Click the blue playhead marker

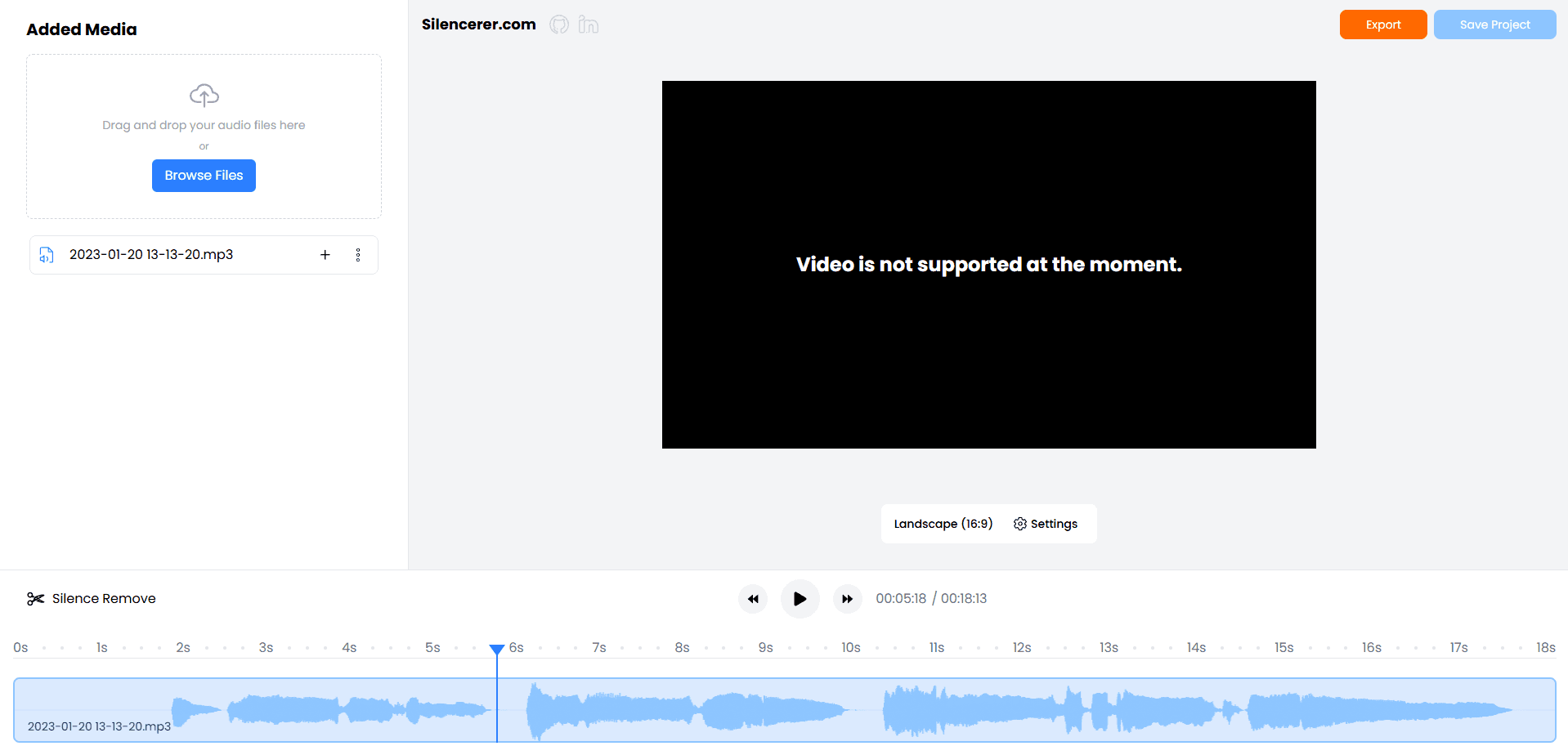497,650
